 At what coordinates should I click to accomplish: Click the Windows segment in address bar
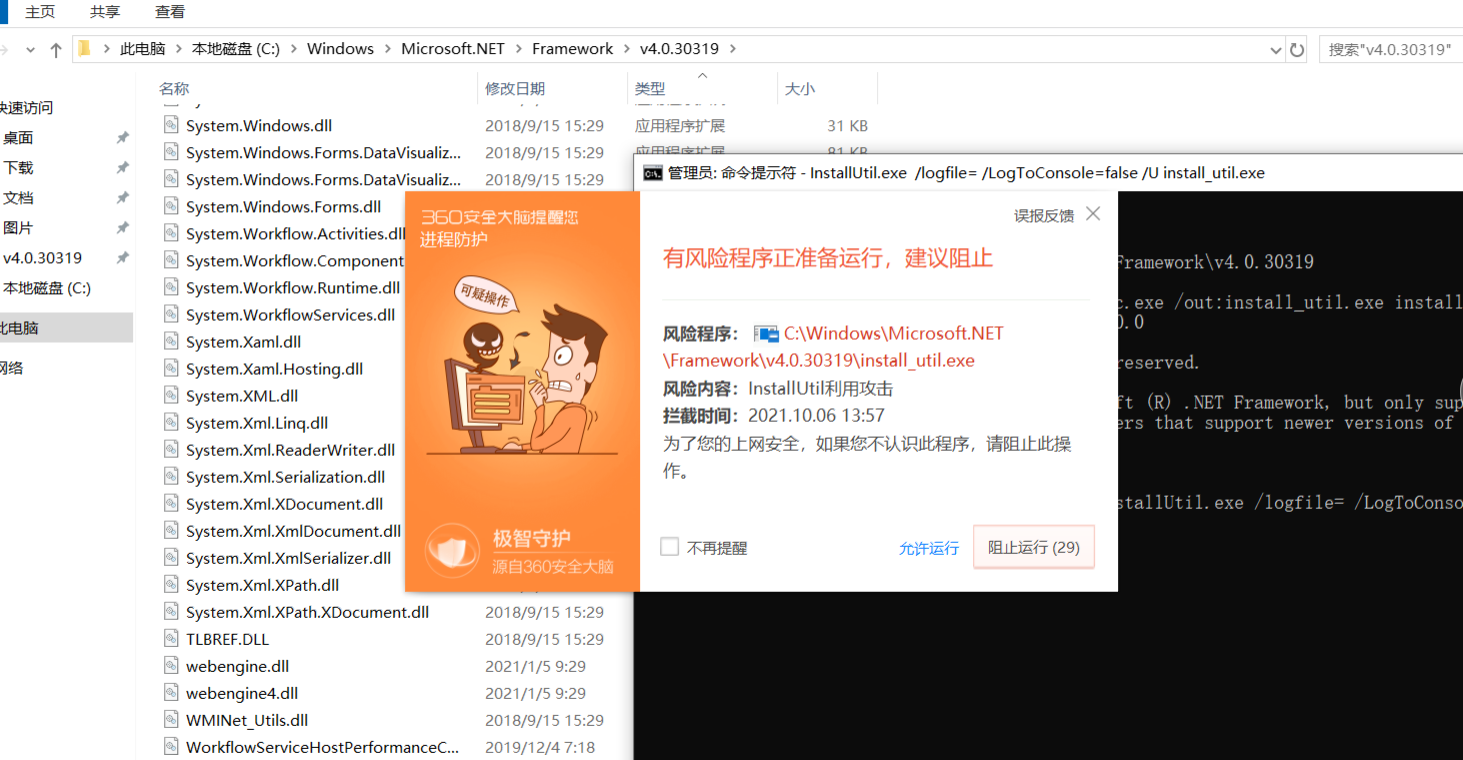pyautogui.click(x=340, y=49)
